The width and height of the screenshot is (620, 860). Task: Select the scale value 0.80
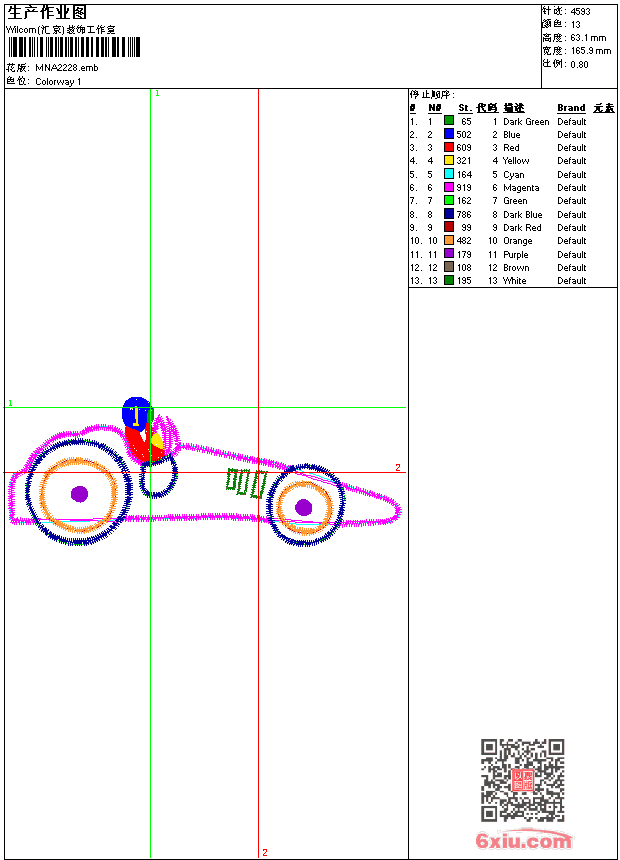tap(579, 65)
